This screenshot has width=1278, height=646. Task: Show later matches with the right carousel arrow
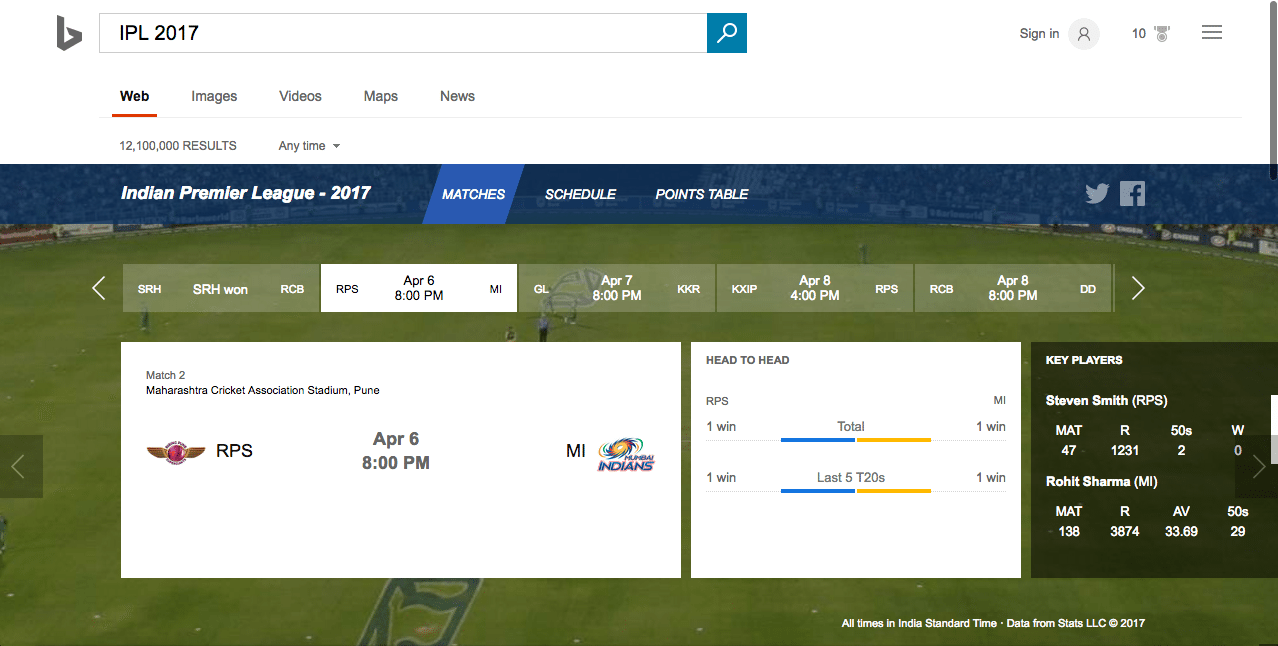tap(1138, 288)
